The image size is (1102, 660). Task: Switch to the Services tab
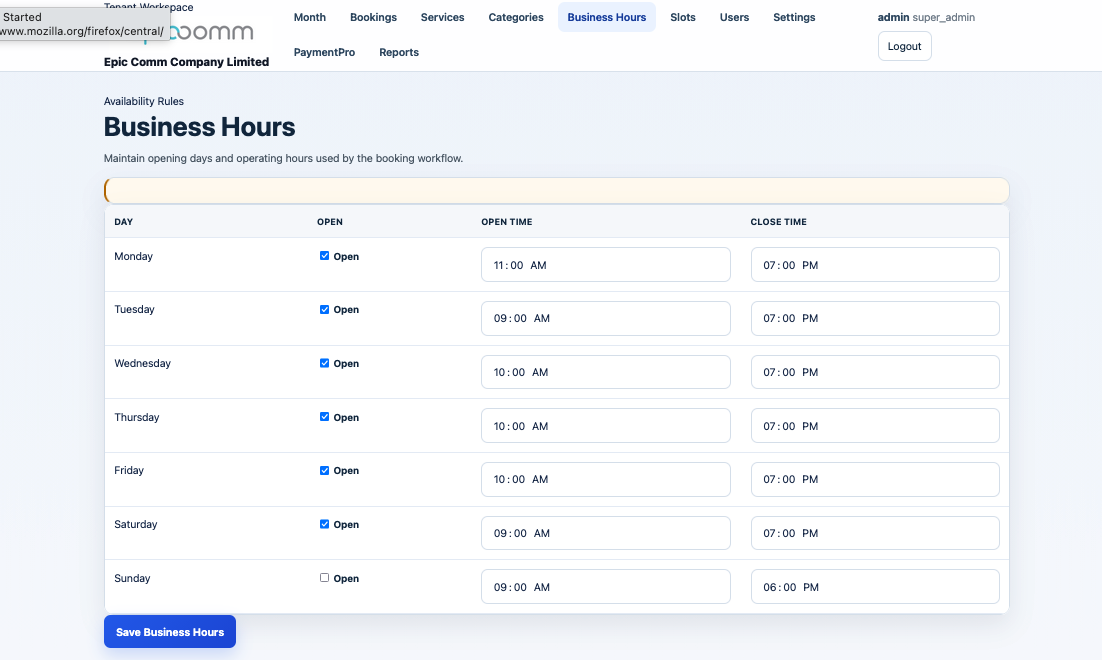442,17
